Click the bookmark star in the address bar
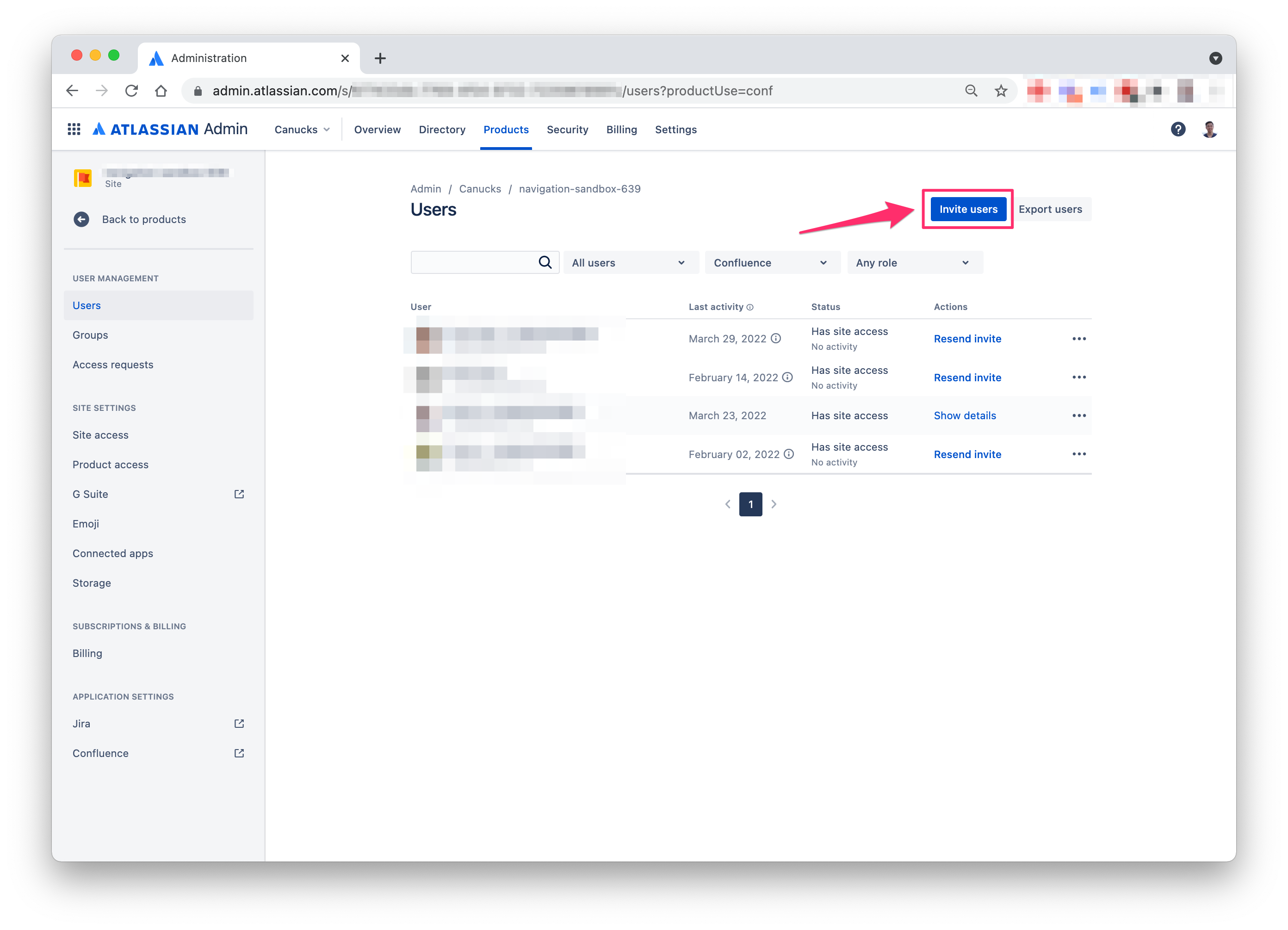The height and width of the screenshot is (930, 1288). (x=1001, y=90)
